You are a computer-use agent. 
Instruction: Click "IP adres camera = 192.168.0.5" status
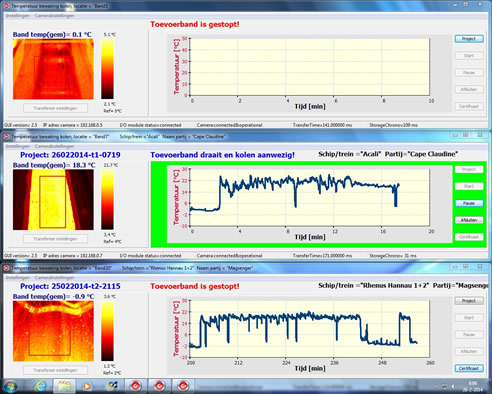tap(73, 125)
